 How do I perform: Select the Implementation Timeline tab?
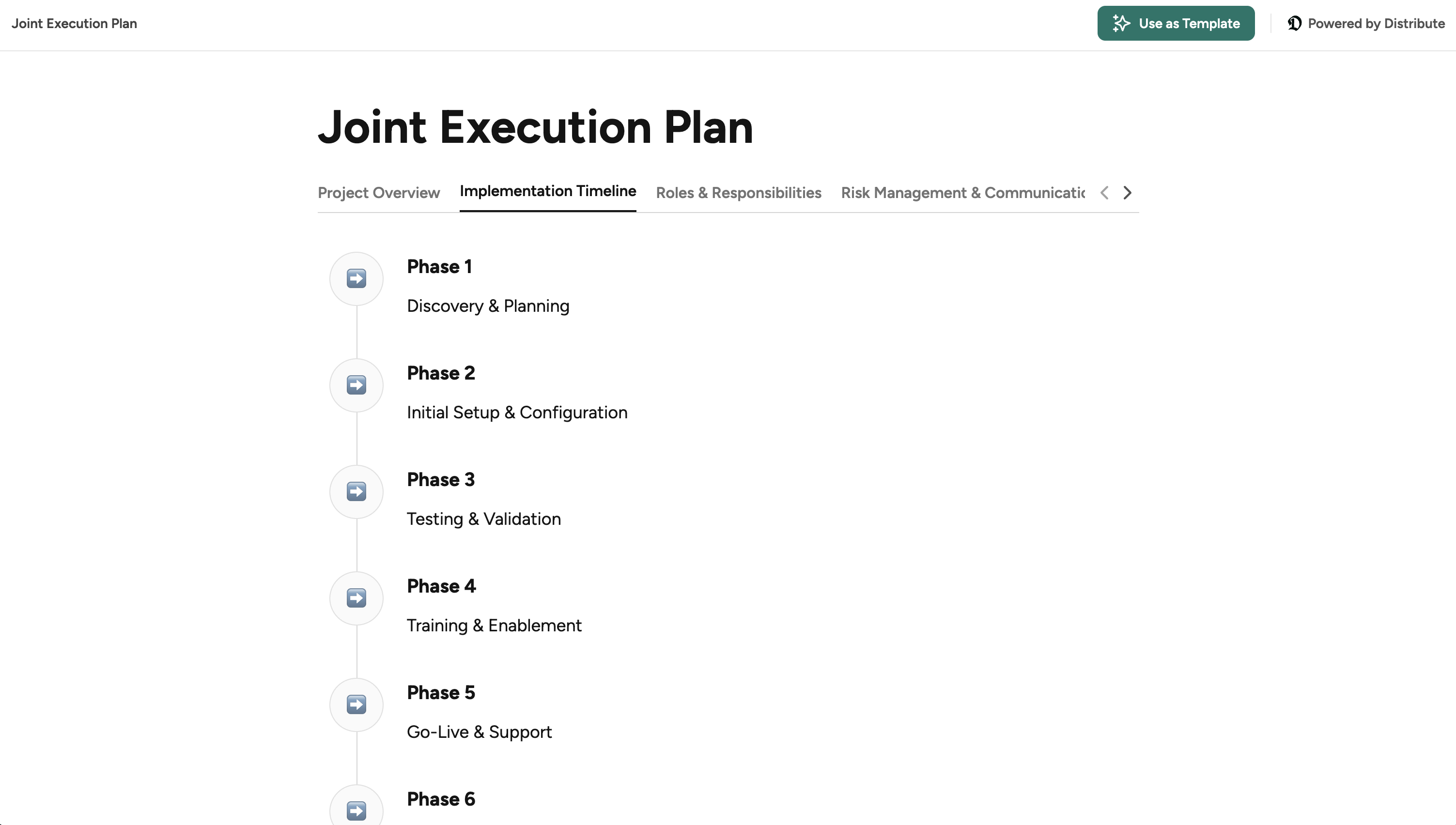[x=548, y=191]
